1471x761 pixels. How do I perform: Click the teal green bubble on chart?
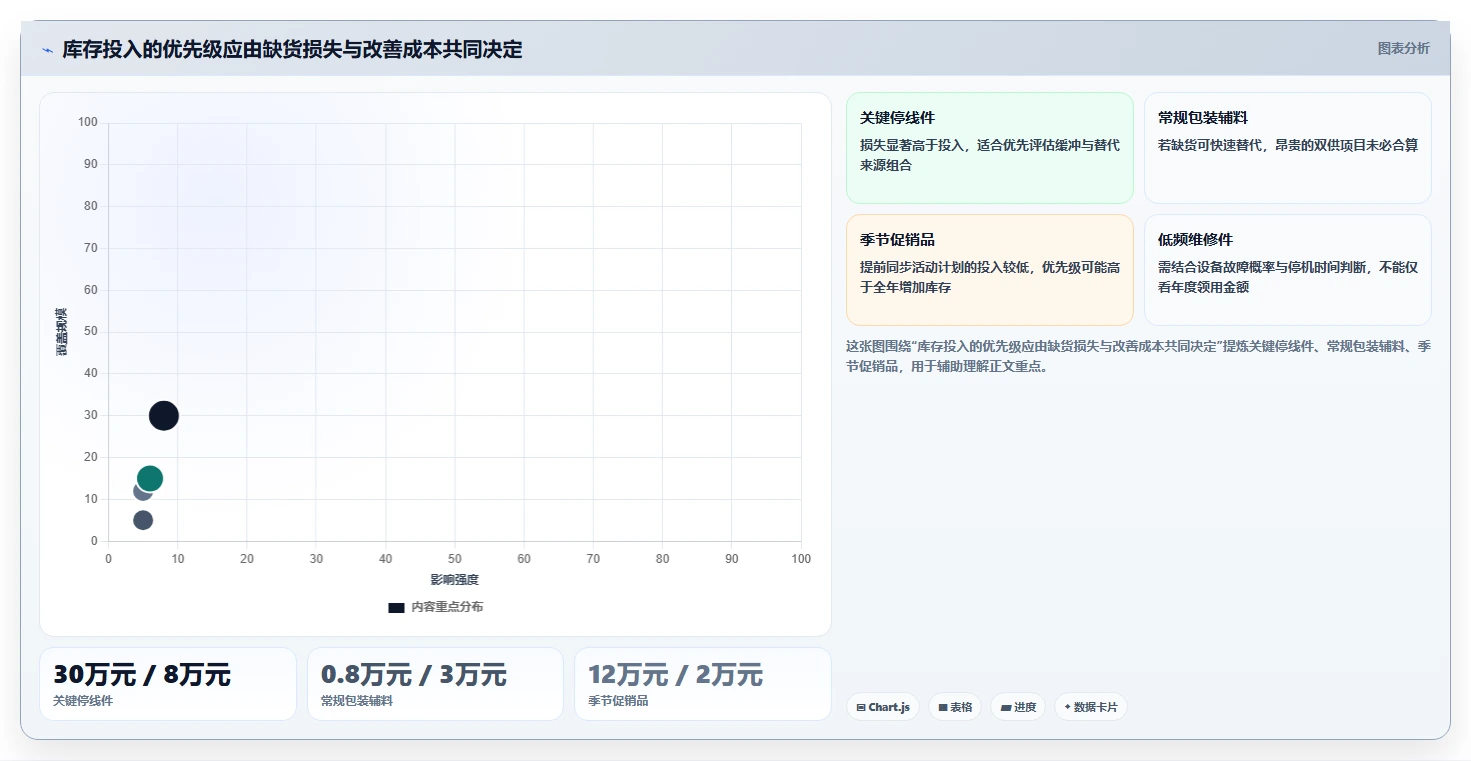150,478
